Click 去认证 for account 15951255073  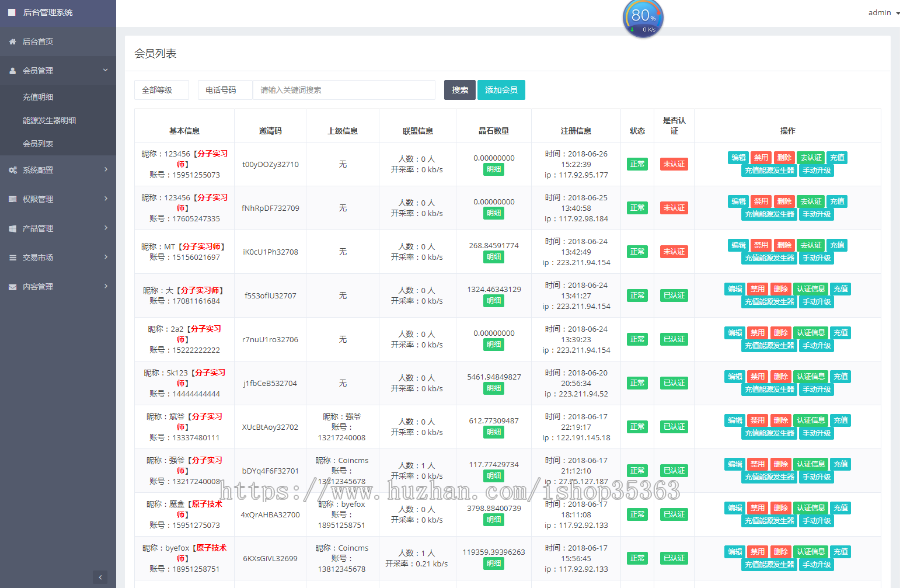[x=811, y=157]
